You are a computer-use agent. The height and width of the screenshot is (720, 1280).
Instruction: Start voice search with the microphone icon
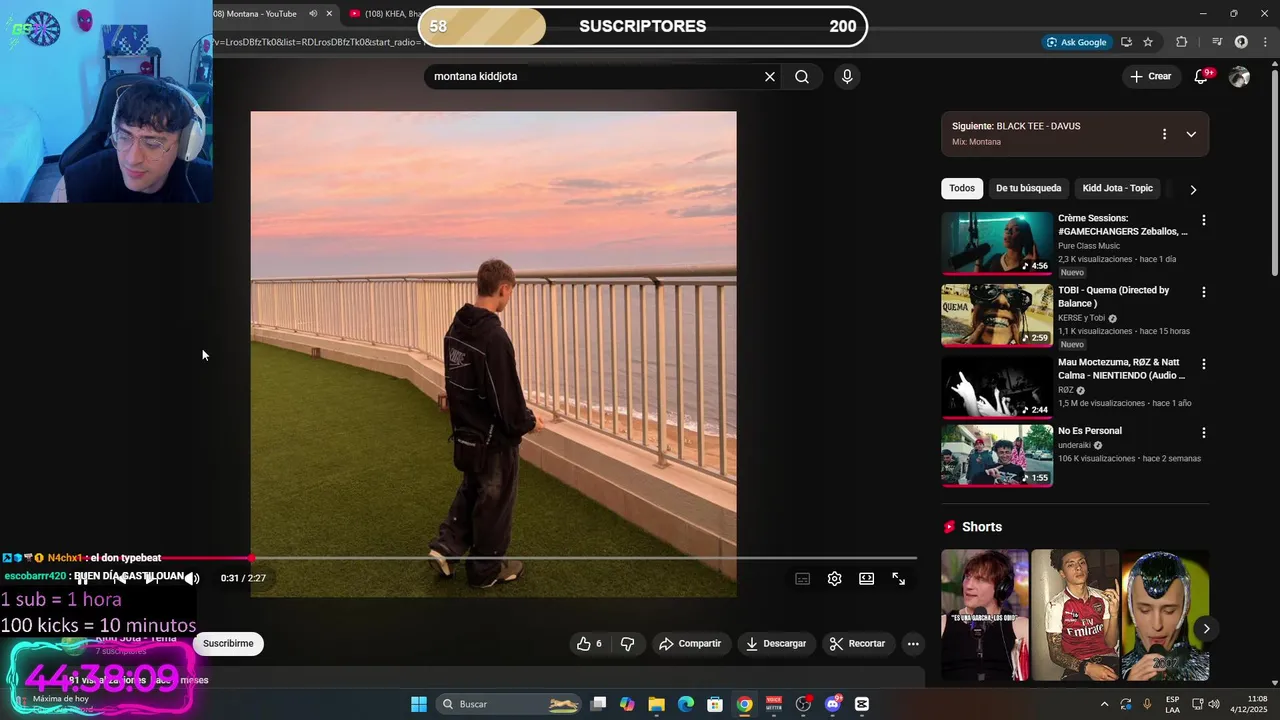click(x=847, y=76)
